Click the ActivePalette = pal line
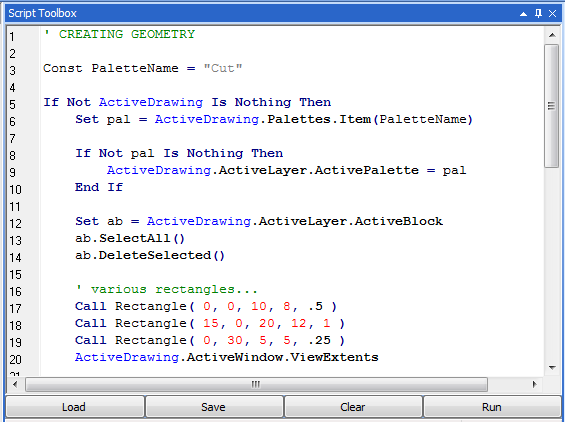Viewport: 565px width, 422px height. click(x=286, y=170)
